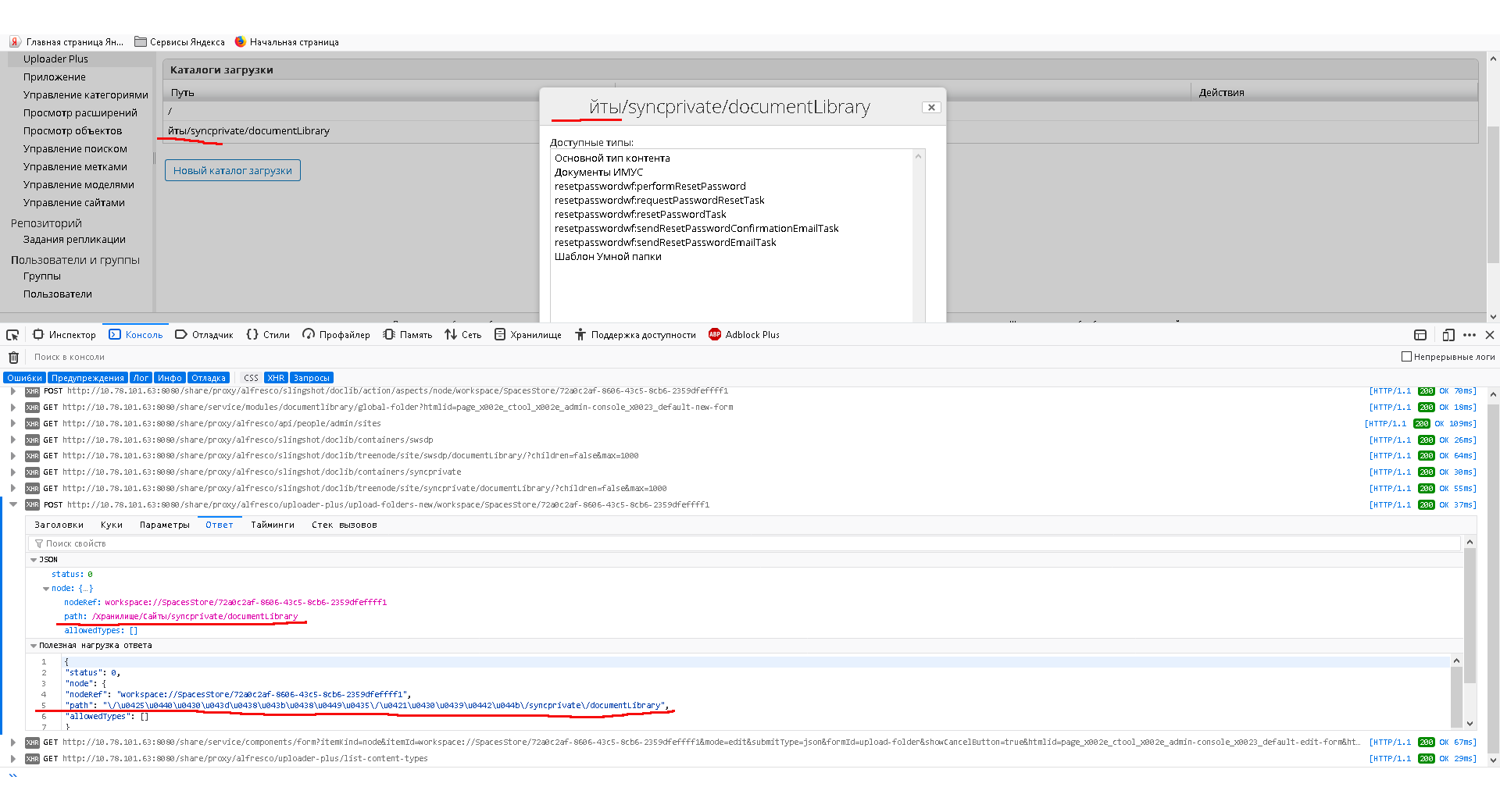Toggle devtools split console layout icon
Viewport: 1500px width, 812px height.
1420,335
